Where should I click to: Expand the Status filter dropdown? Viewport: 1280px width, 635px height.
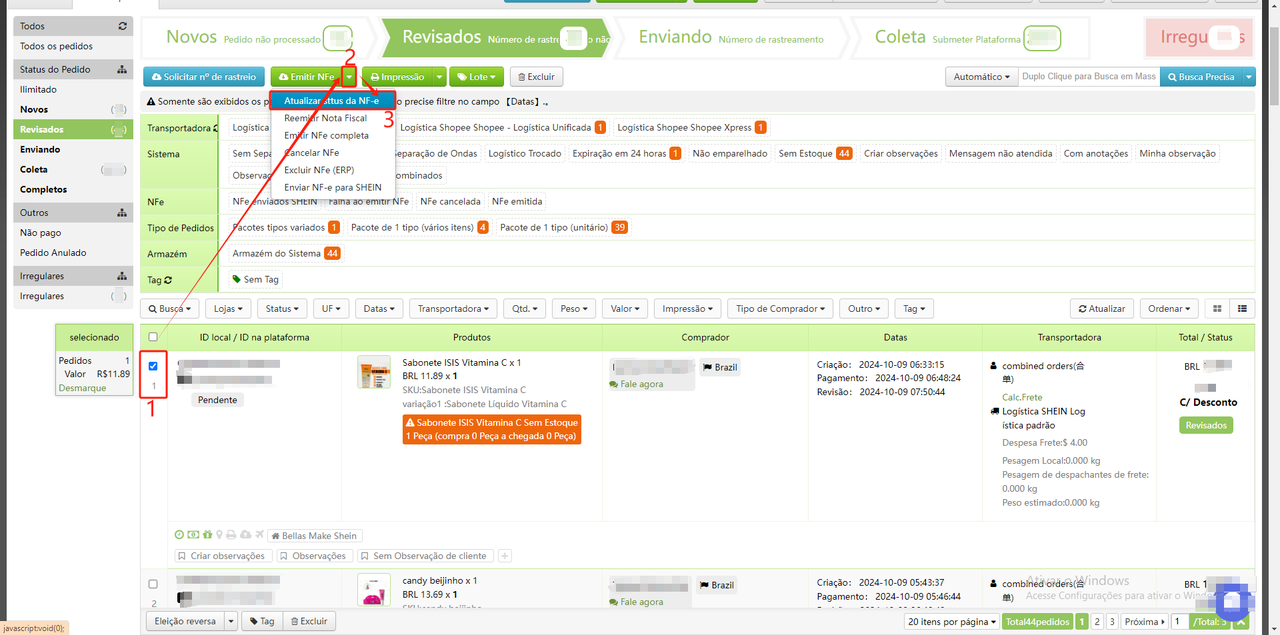coord(282,308)
